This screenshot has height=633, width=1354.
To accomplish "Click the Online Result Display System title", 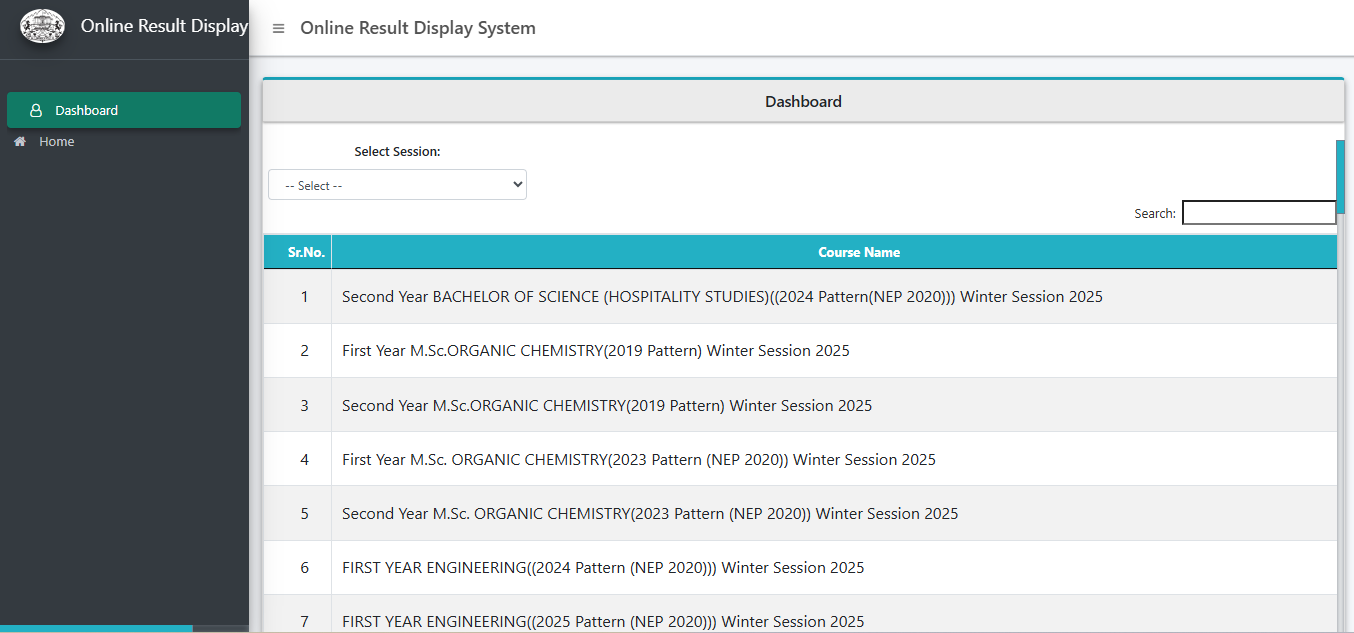I will (x=417, y=28).
